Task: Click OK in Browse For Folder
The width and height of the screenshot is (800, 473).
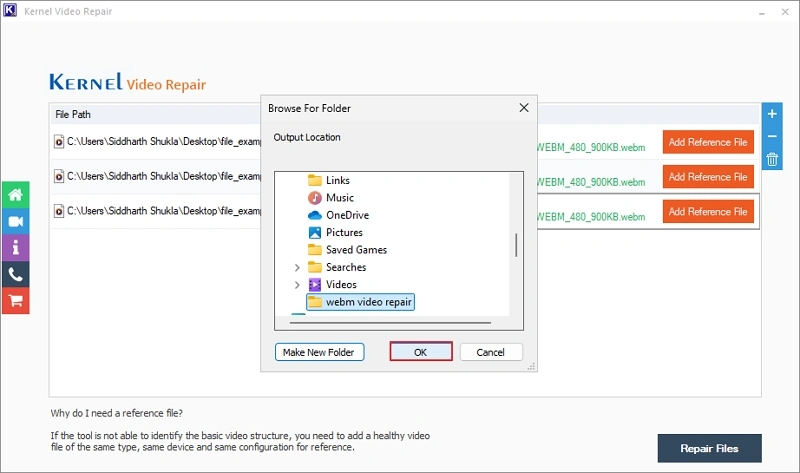Action: (420, 352)
